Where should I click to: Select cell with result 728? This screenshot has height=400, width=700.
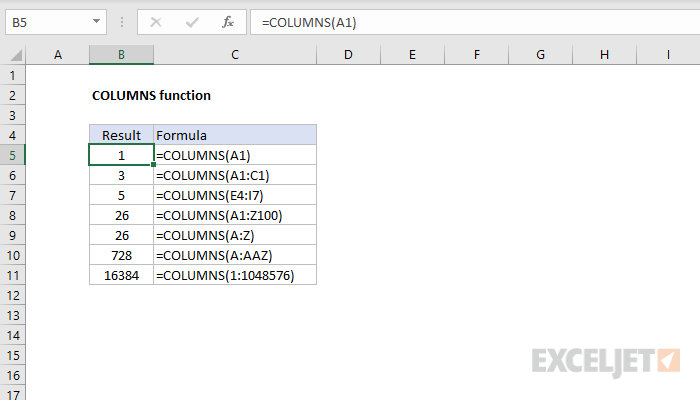[121, 255]
